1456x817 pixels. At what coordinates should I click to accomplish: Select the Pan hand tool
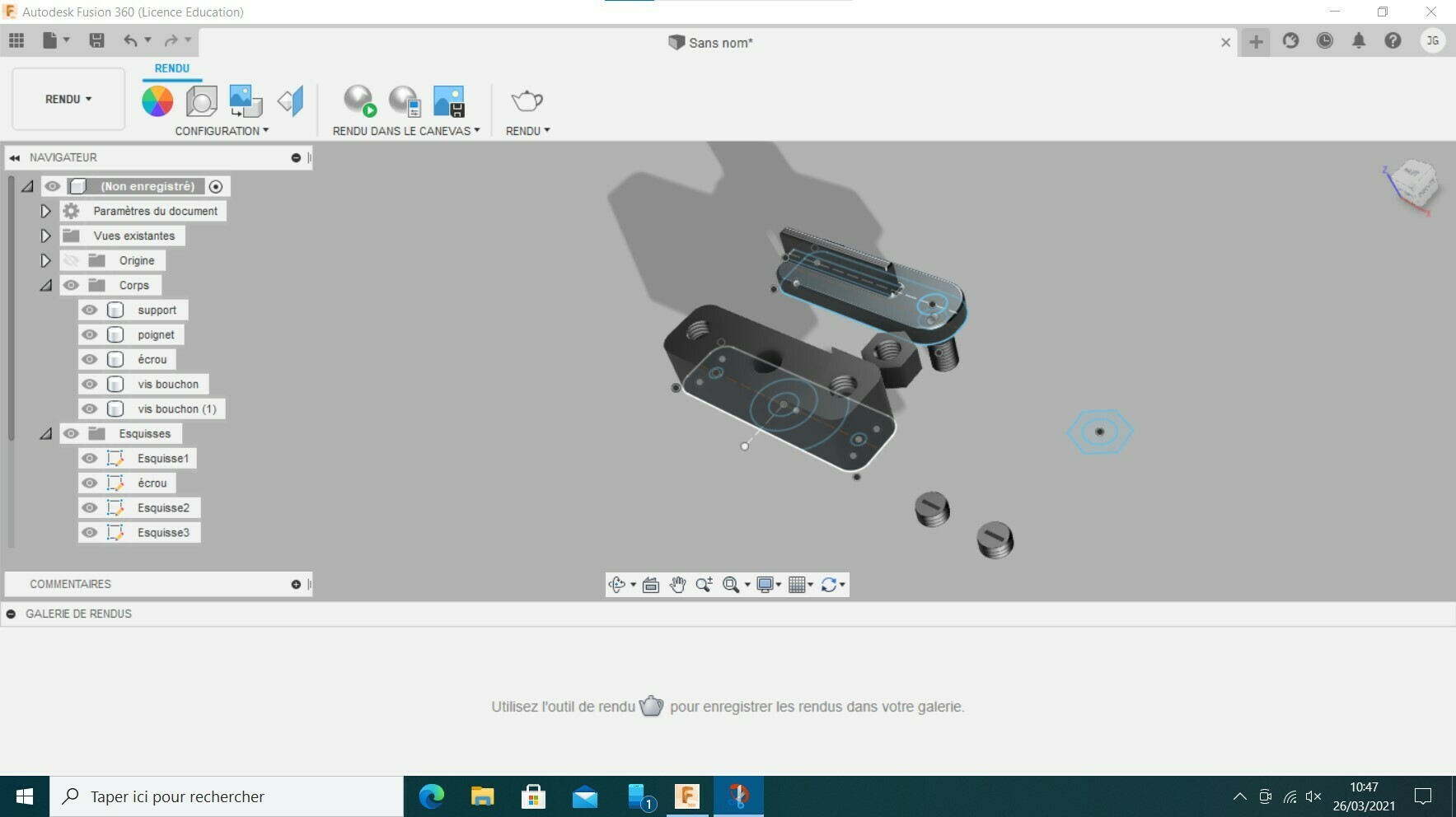[x=677, y=585]
